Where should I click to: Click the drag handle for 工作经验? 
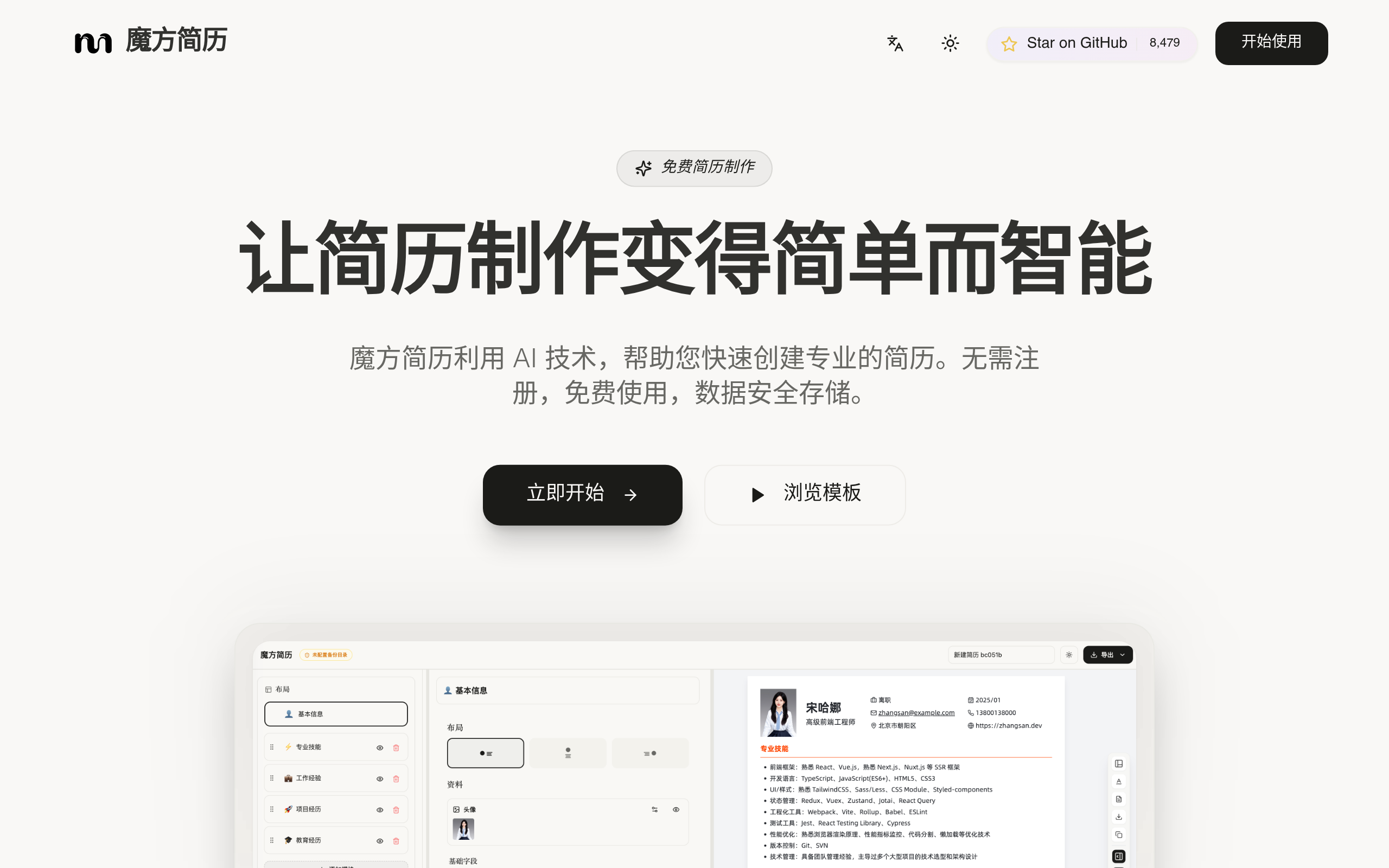coord(271,778)
